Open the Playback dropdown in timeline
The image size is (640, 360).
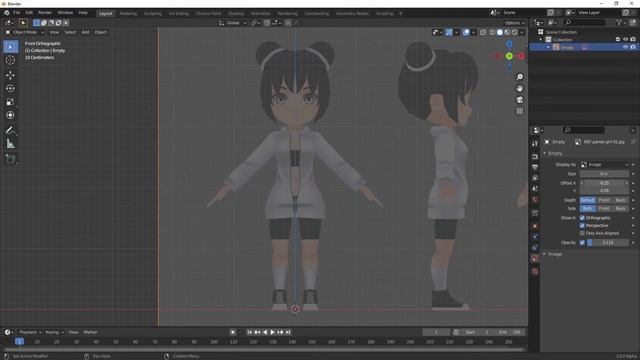click(x=30, y=333)
